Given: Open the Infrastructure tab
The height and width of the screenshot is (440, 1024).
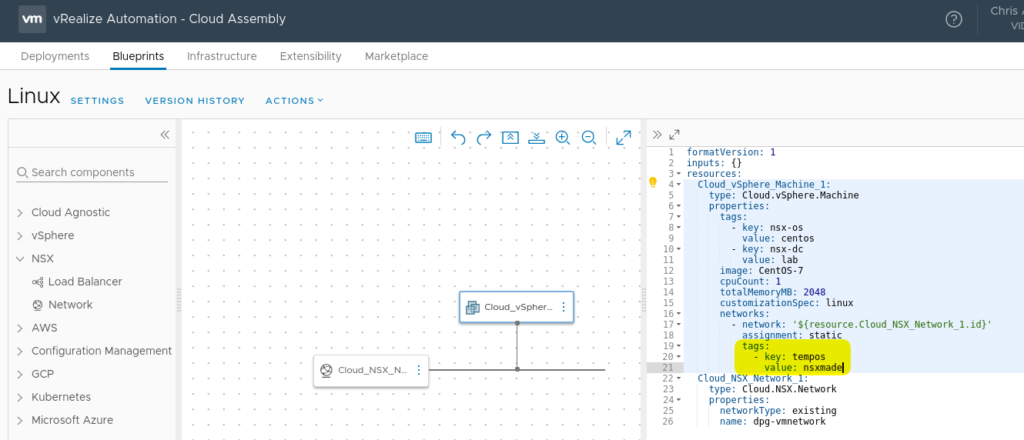Looking at the screenshot, I should 222,56.
